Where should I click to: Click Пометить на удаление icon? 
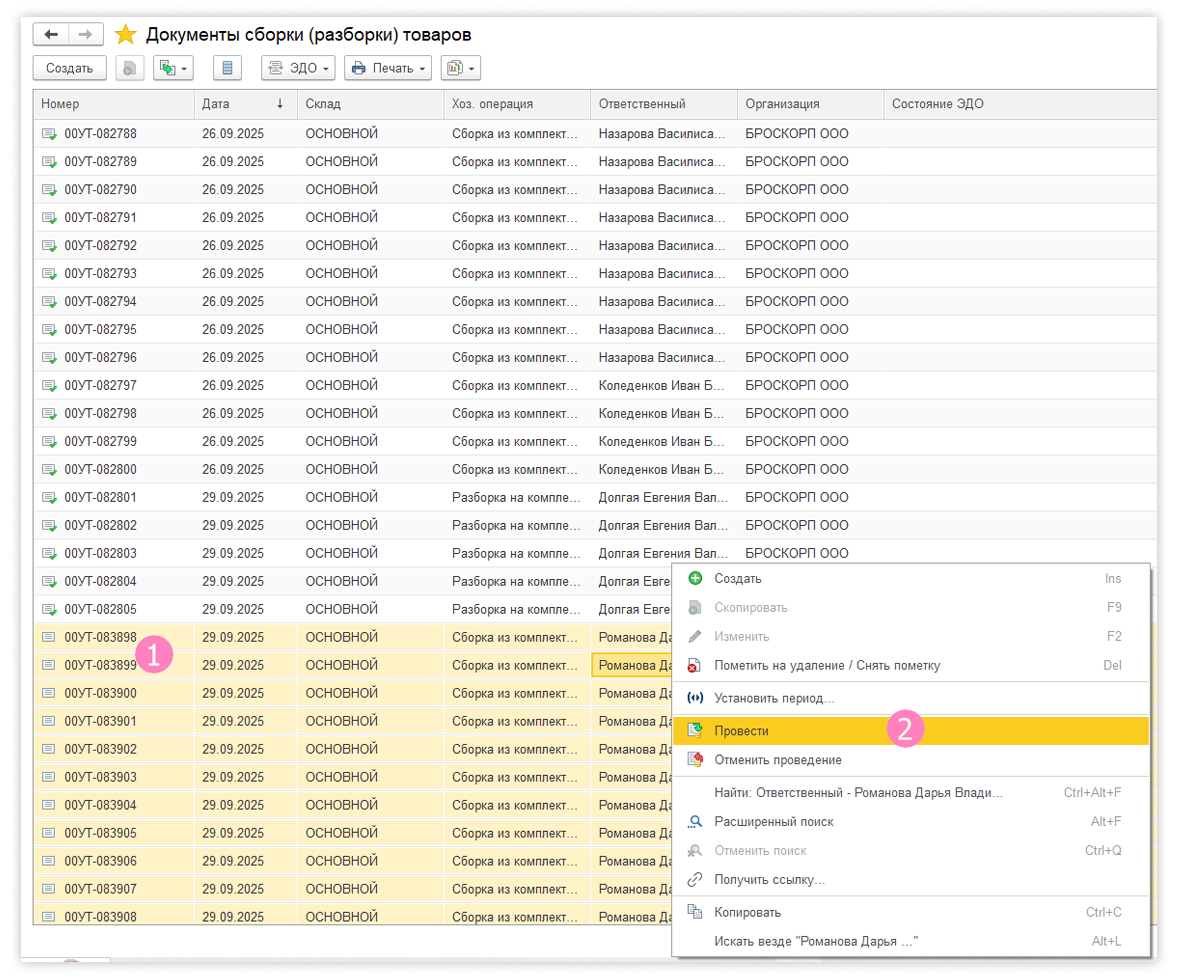tap(695, 666)
